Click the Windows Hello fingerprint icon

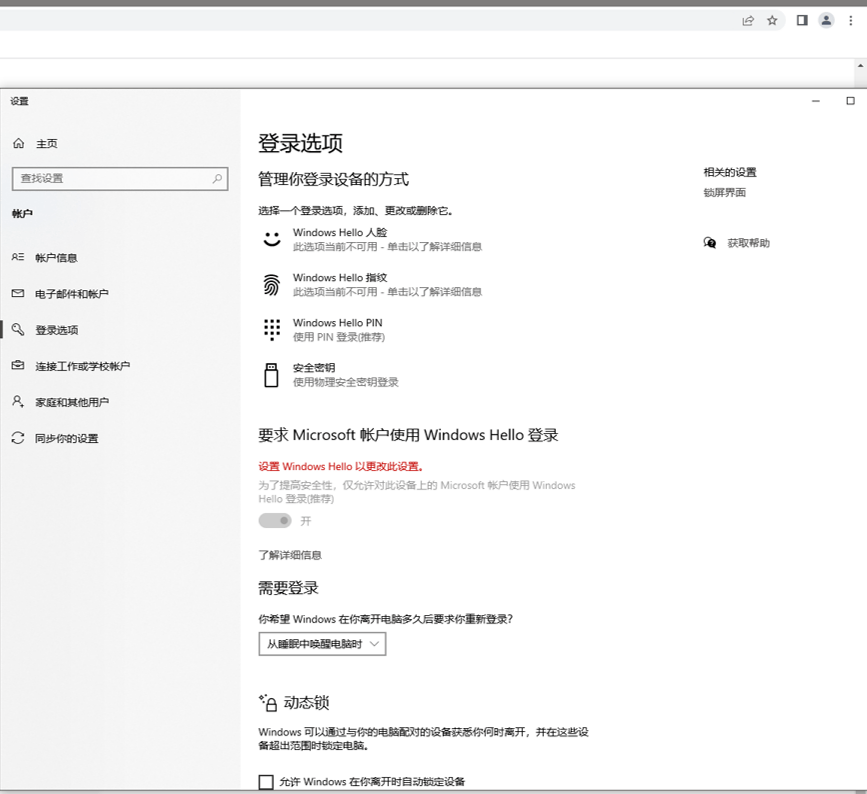[271, 285]
